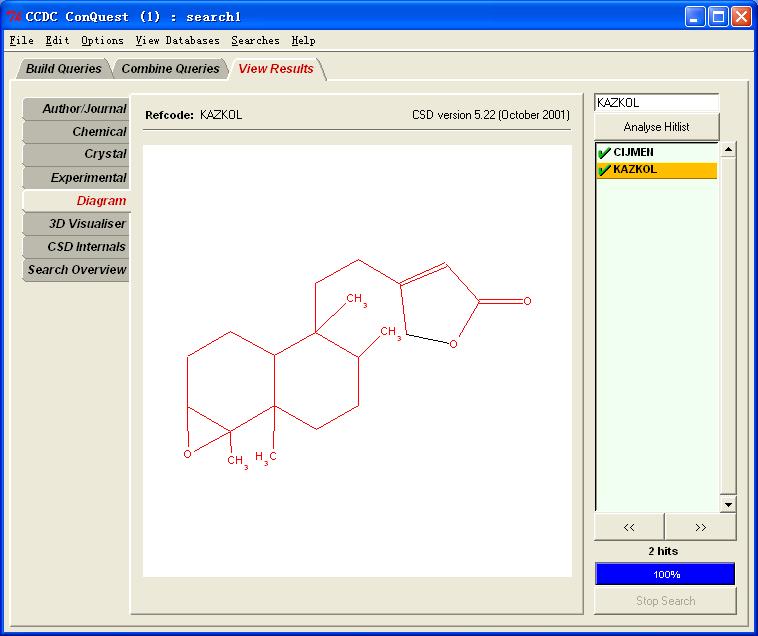This screenshot has height=636, width=758.
Task: Open the View Databases menu
Action: click(177, 41)
